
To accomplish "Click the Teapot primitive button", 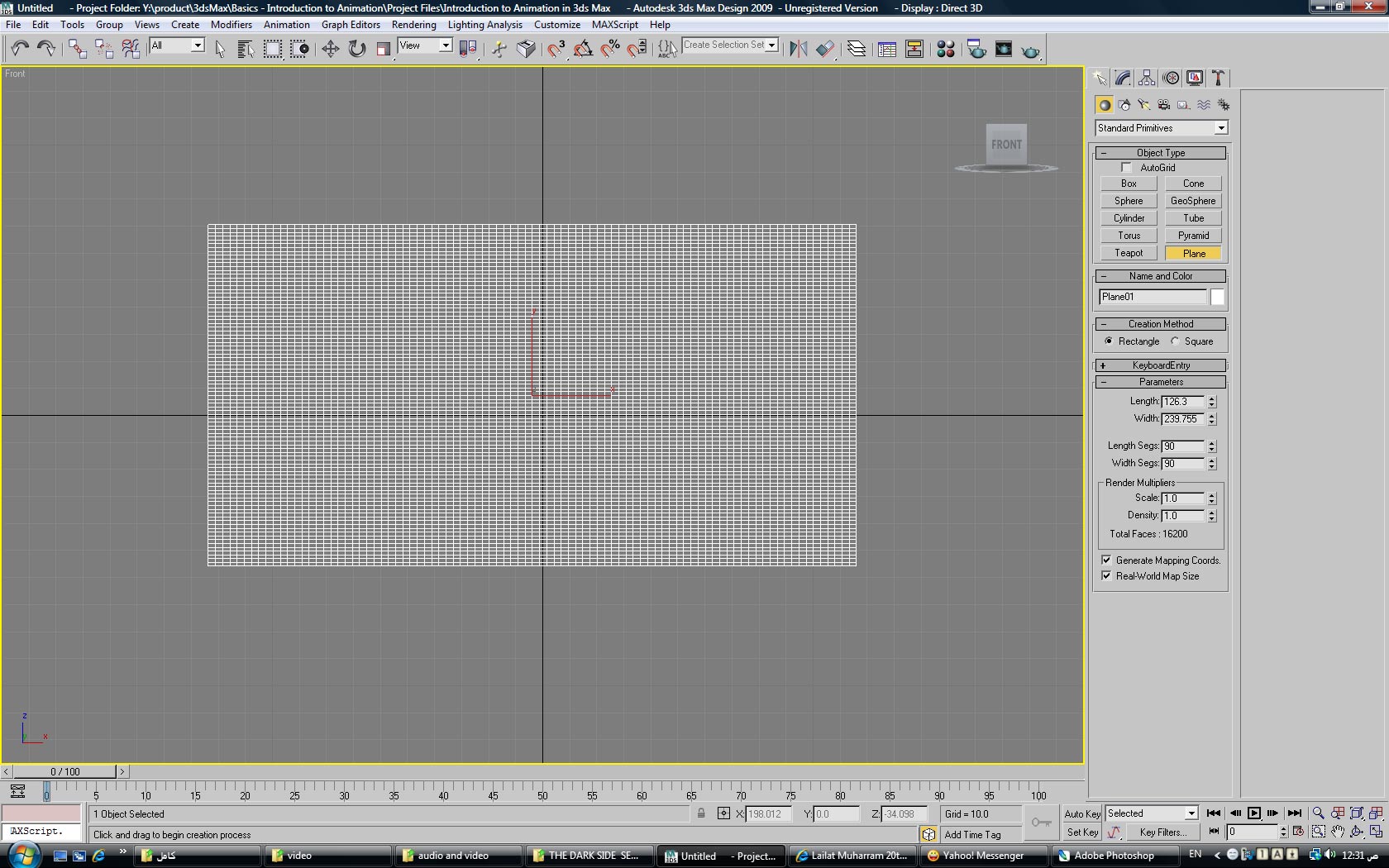I will pyautogui.click(x=1129, y=253).
